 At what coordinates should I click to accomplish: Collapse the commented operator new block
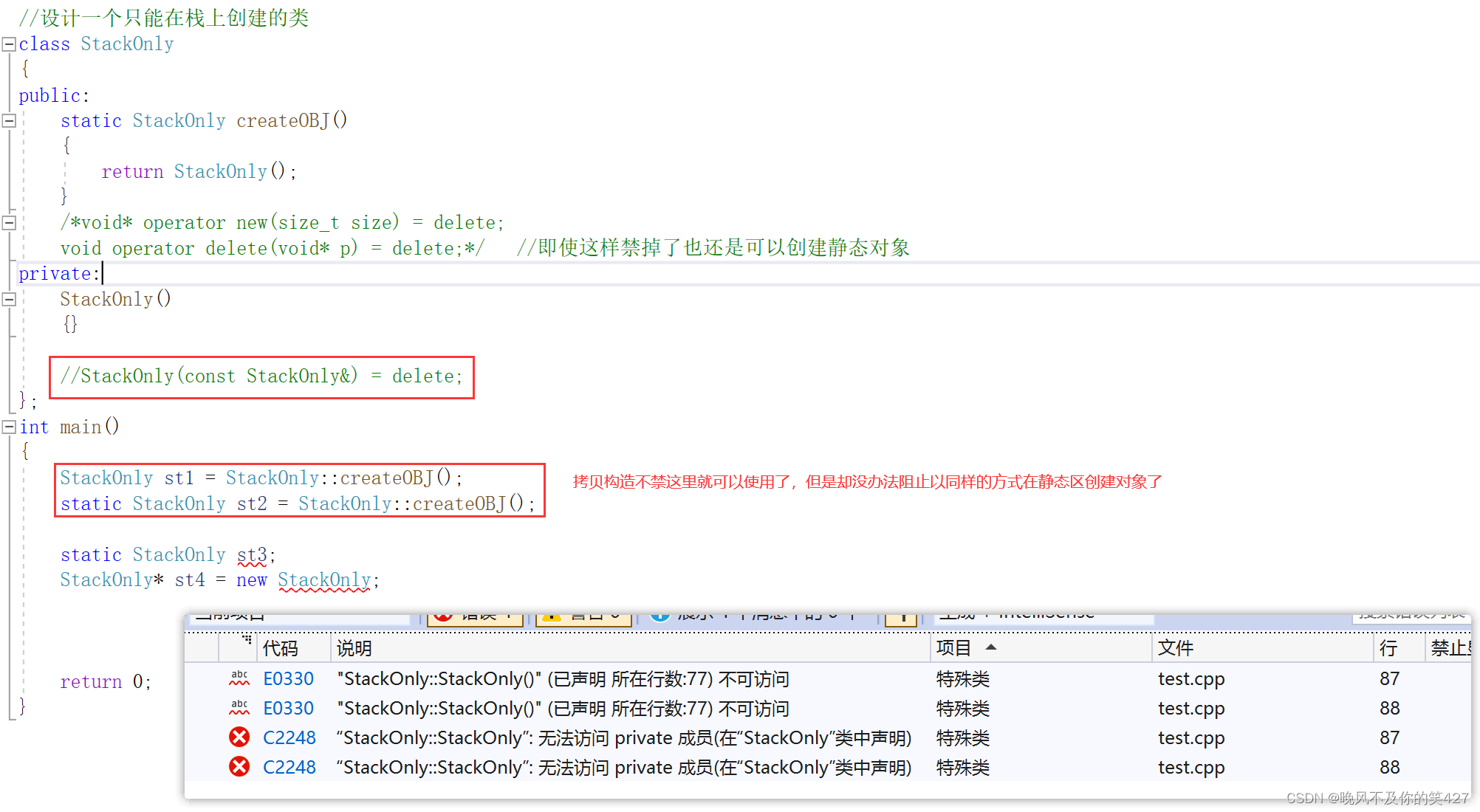coord(9,223)
